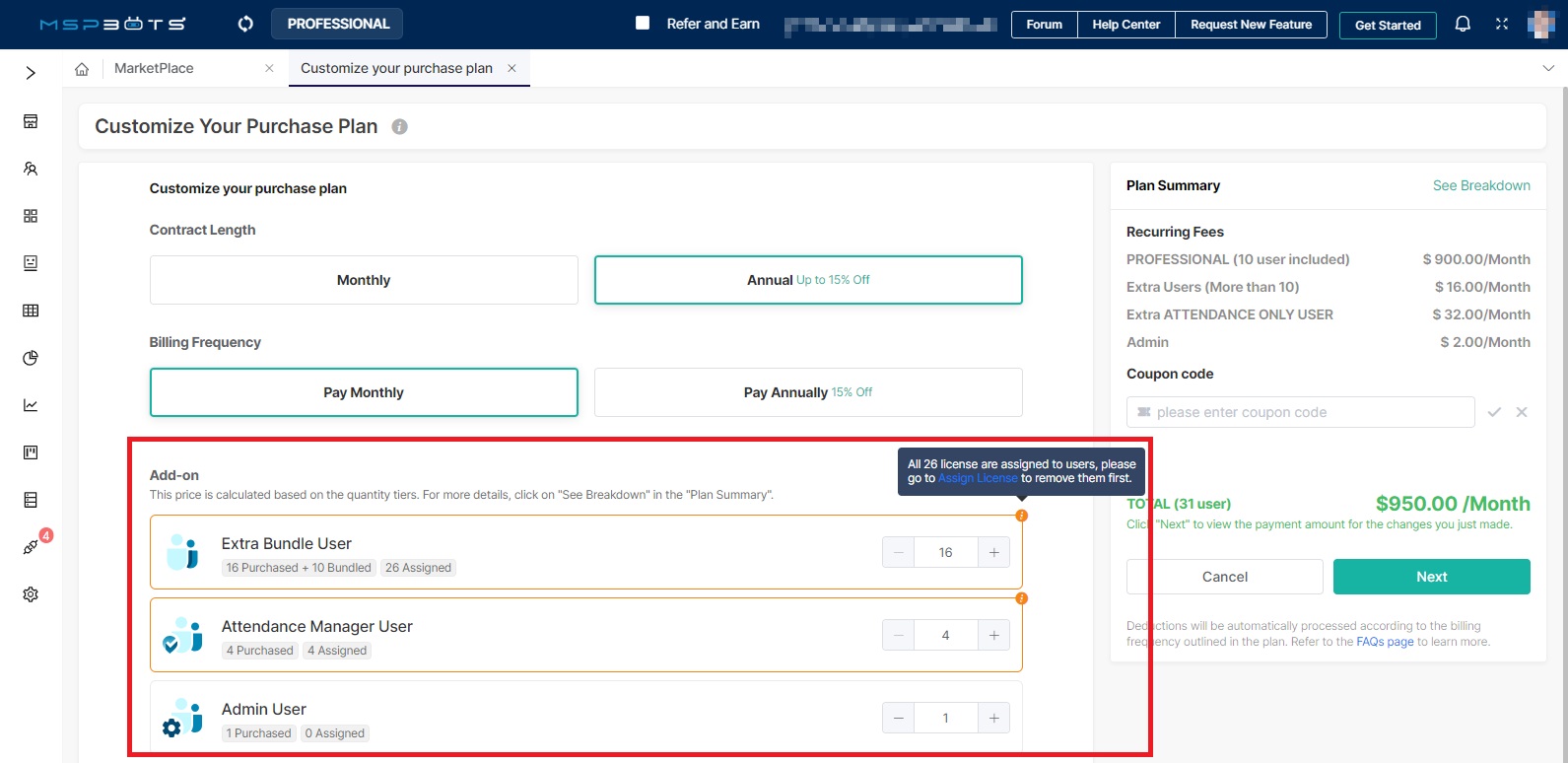1568x763 pixels.
Task: Click the Cancel button
Action: 1225,577
